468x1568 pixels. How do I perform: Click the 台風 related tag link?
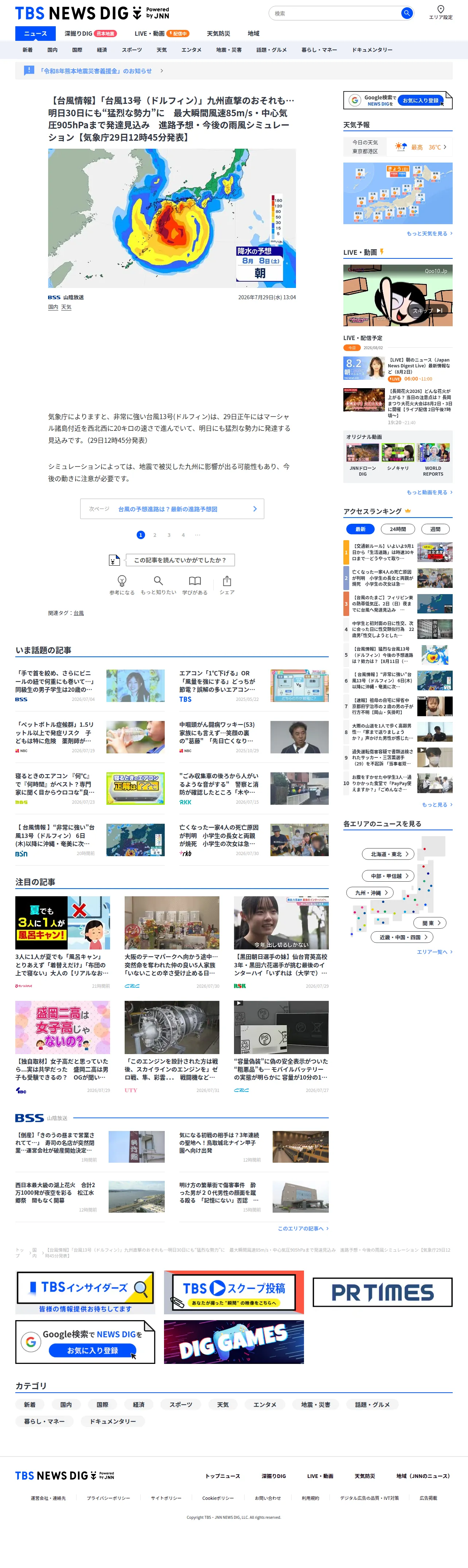[78, 613]
